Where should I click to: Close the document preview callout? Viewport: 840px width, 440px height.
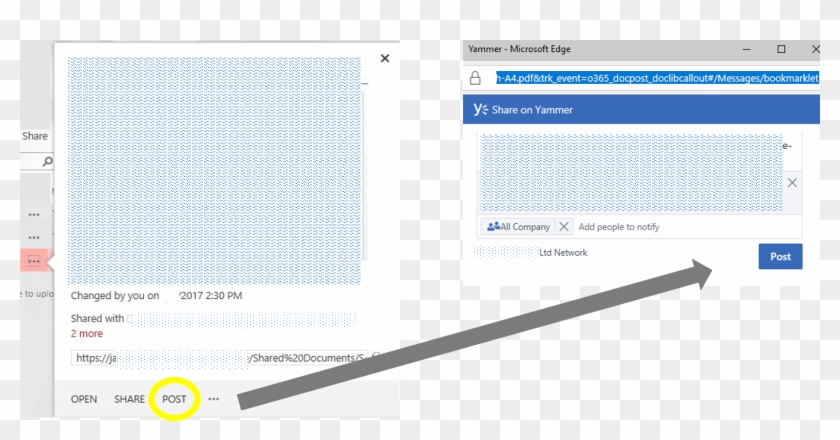385,59
